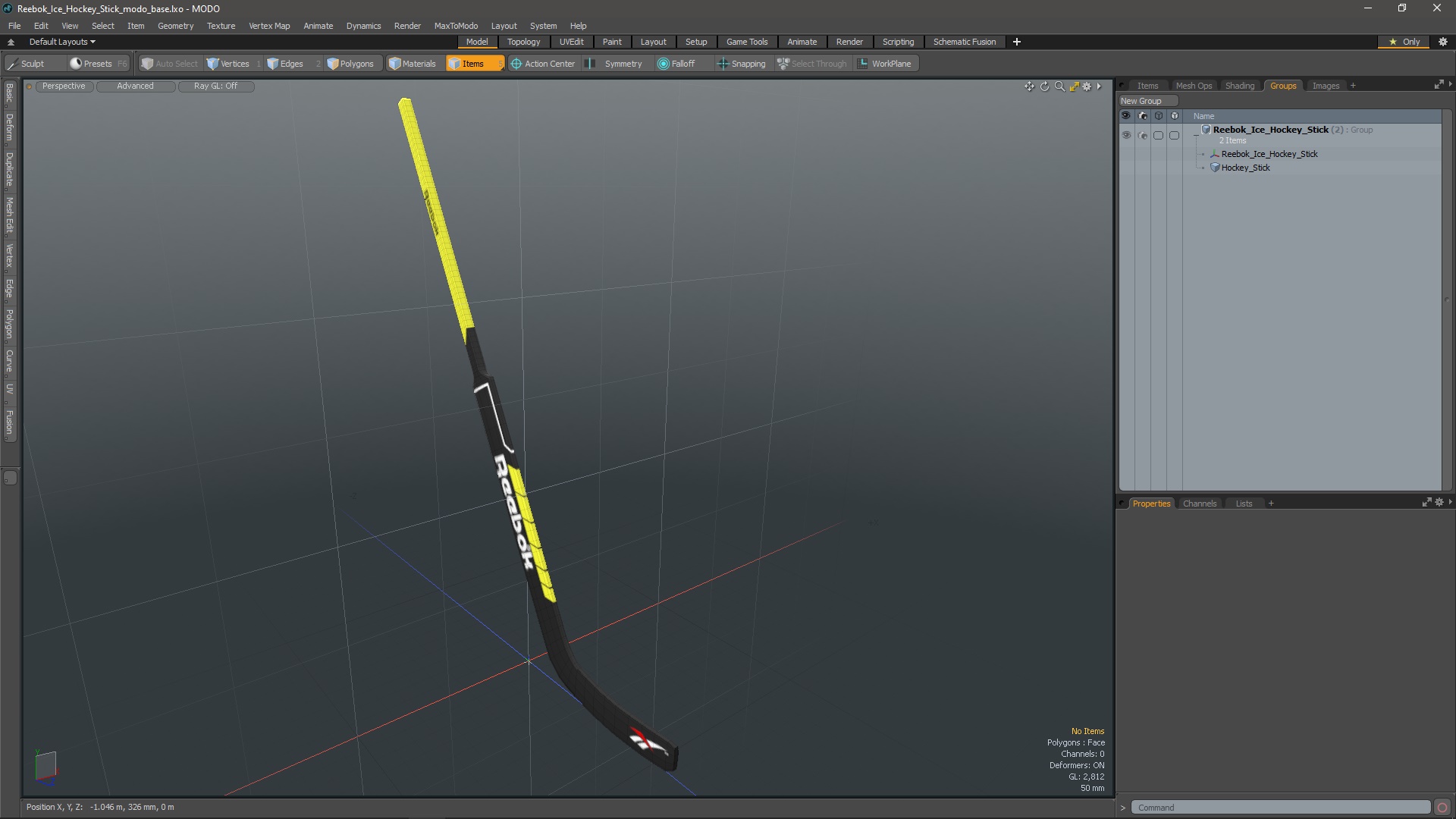Open the MaxToModo menu
Image resolution: width=1456 pixels, height=819 pixels.
pos(456,26)
